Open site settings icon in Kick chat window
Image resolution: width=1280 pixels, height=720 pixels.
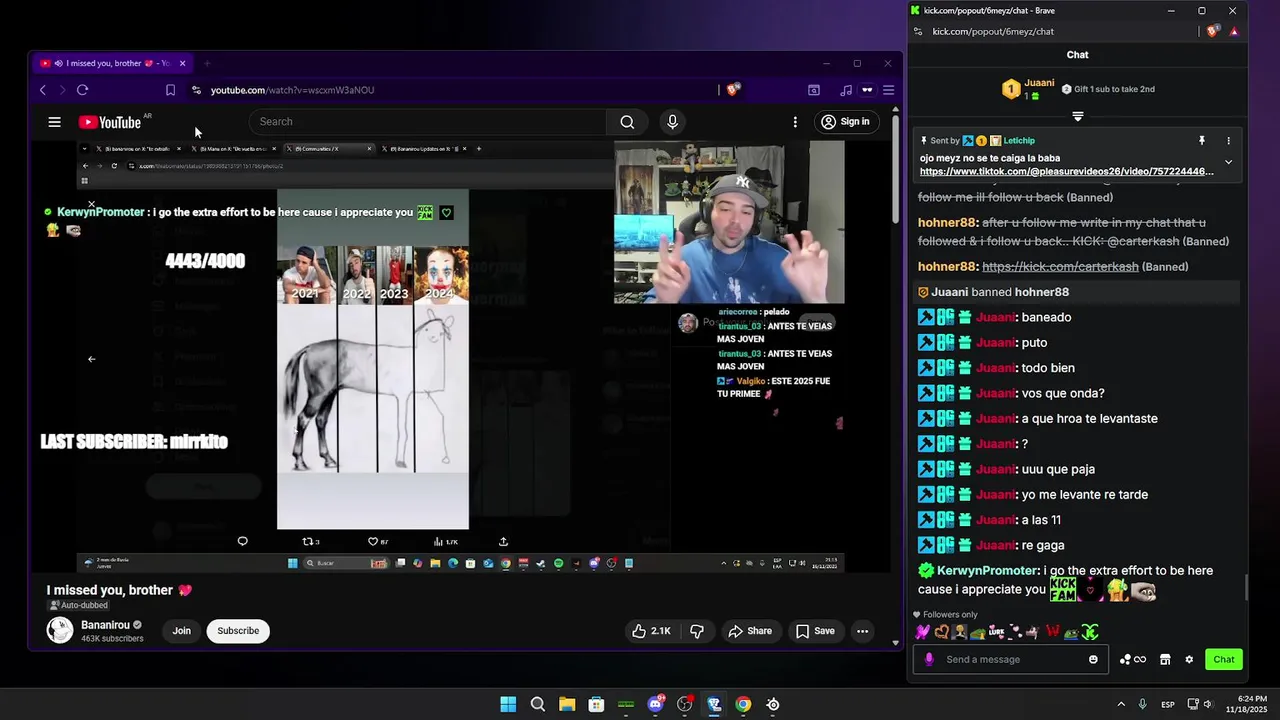pos(918,31)
